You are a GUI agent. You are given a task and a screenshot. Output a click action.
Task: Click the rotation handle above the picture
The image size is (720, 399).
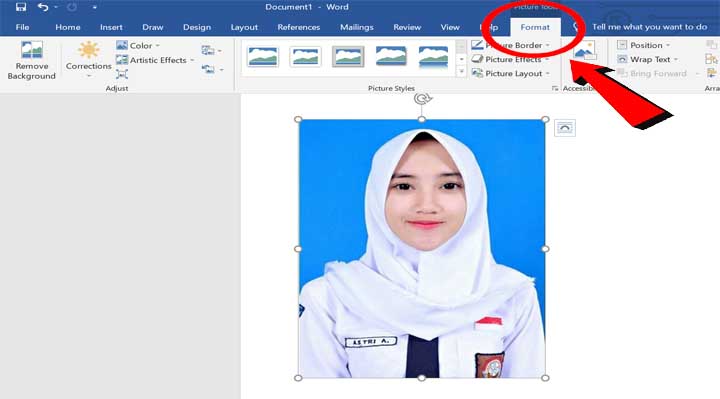point(422,98)
